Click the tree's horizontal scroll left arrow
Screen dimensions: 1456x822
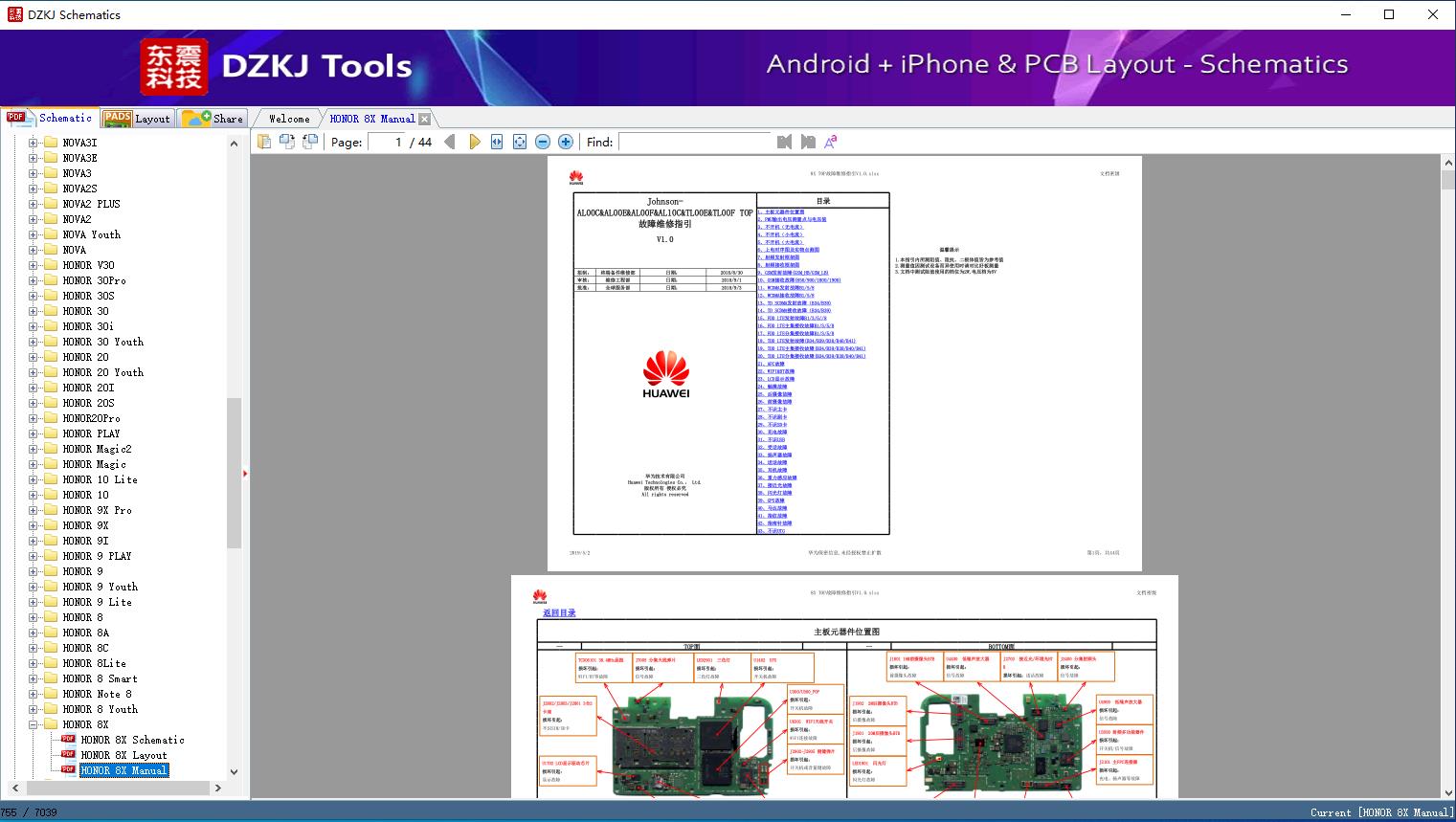pyautogui.click(x=13, y=788)
